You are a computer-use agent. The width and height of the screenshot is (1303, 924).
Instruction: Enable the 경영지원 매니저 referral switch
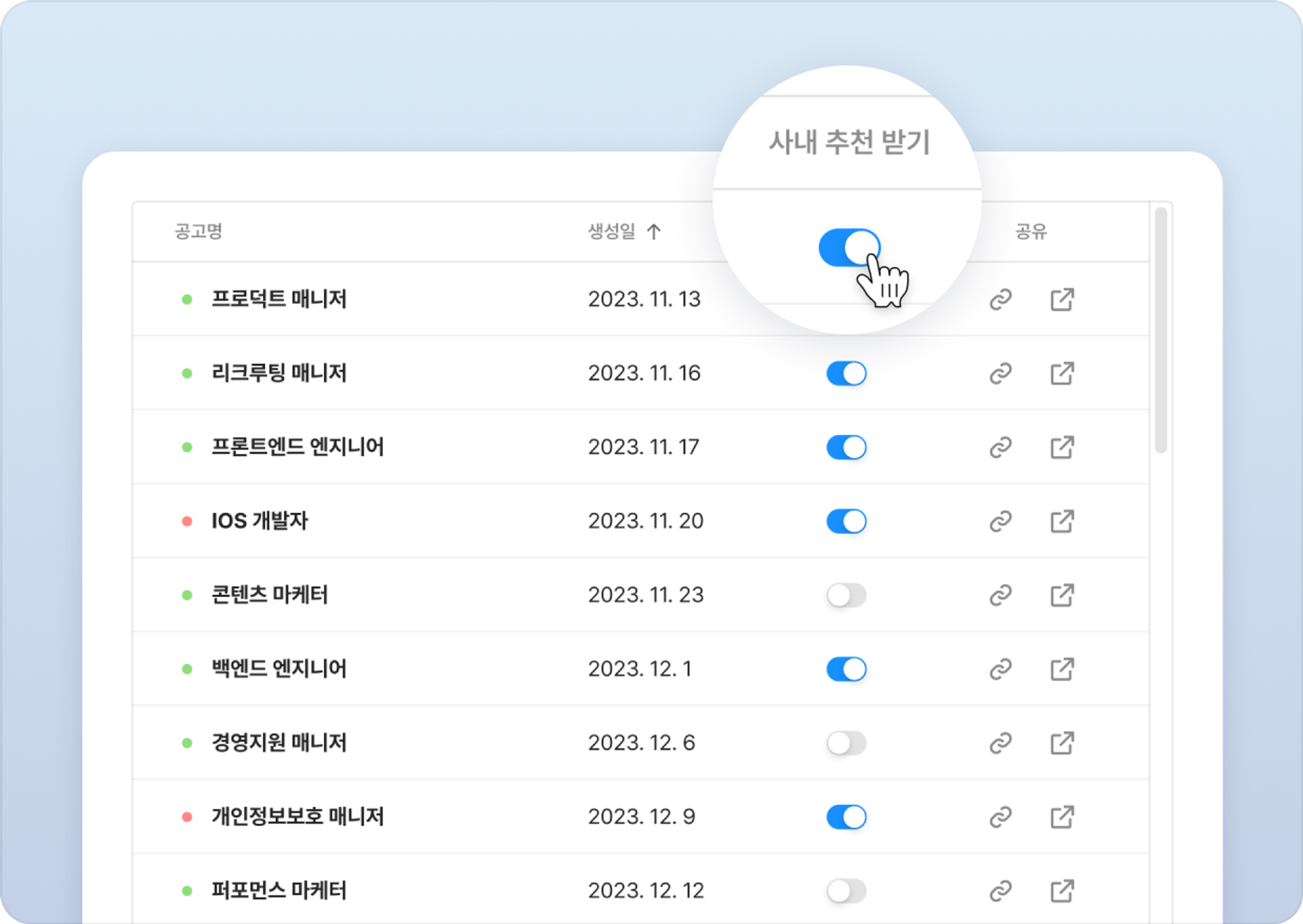tap(847, 742)
